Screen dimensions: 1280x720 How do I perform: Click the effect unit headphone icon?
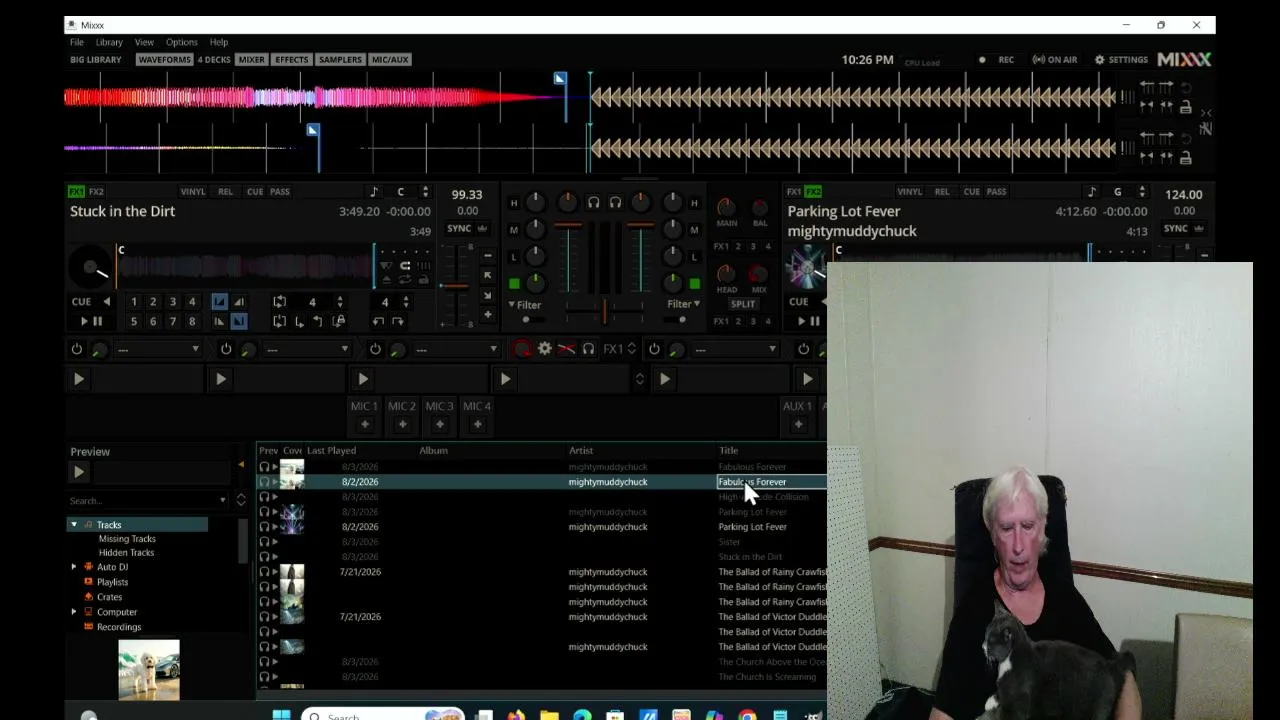pyautogui.click(x=588, y=349)
